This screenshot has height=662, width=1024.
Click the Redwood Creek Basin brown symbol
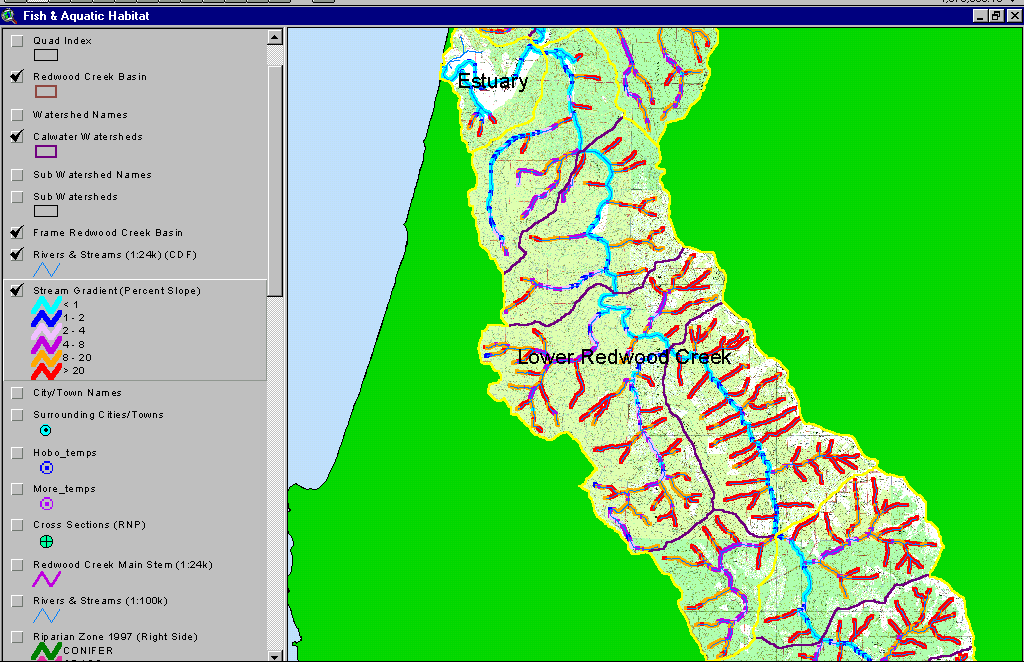point(46,91)
